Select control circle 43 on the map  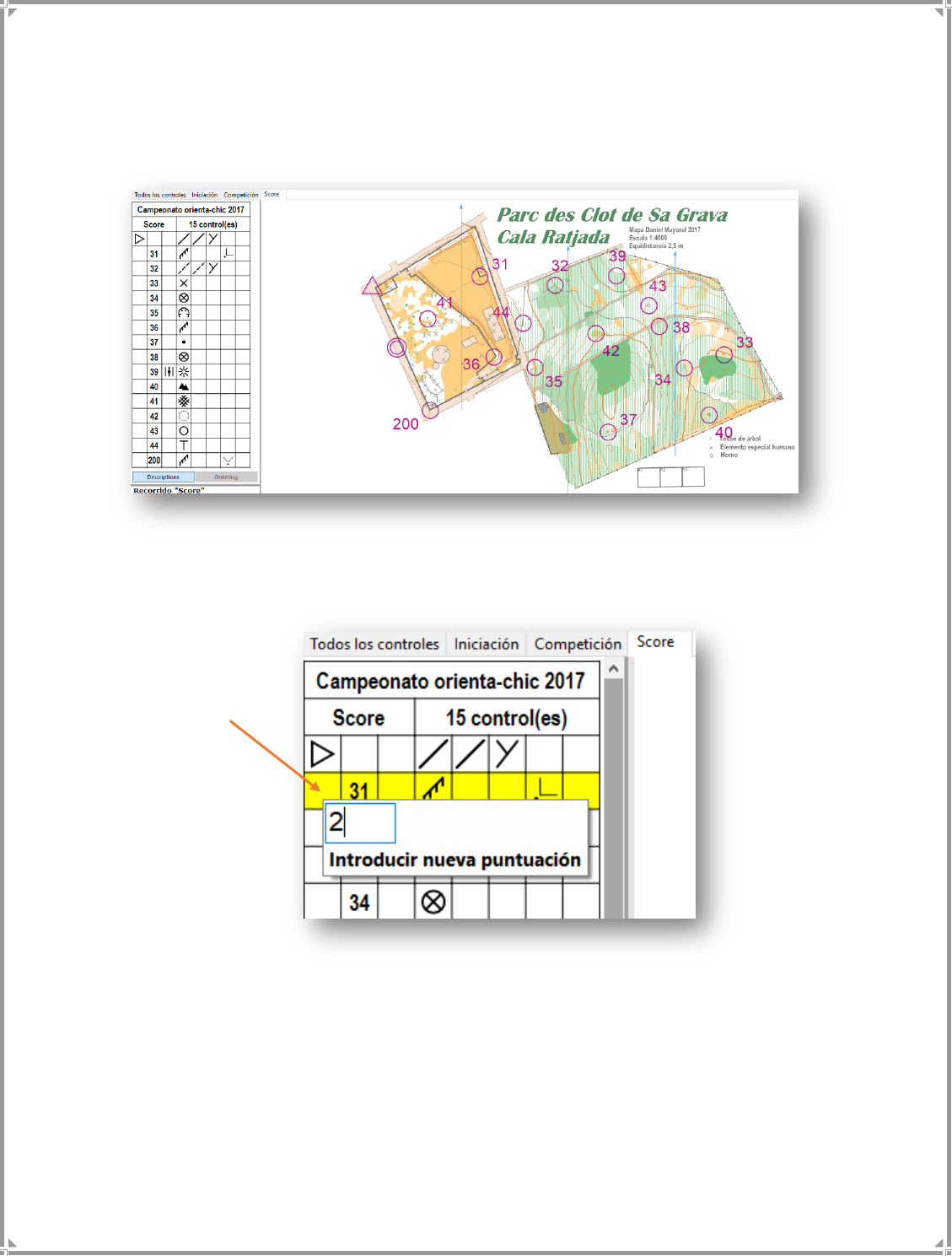(x=648, y=305)
